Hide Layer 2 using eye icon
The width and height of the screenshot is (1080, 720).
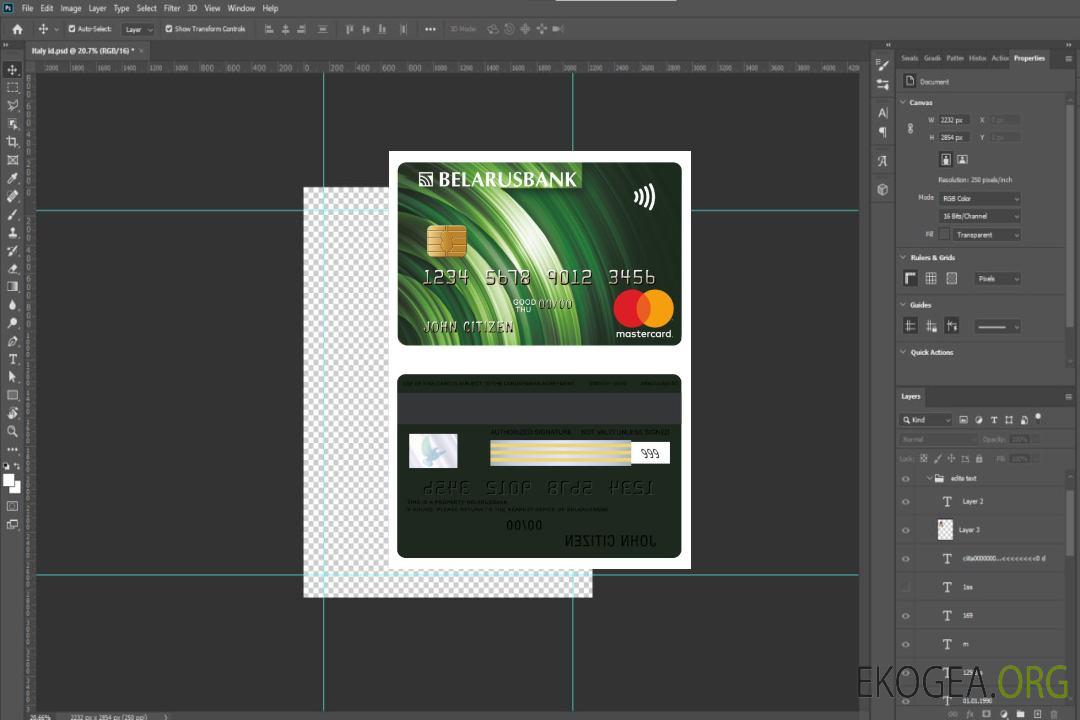click(x=906, y=502)
